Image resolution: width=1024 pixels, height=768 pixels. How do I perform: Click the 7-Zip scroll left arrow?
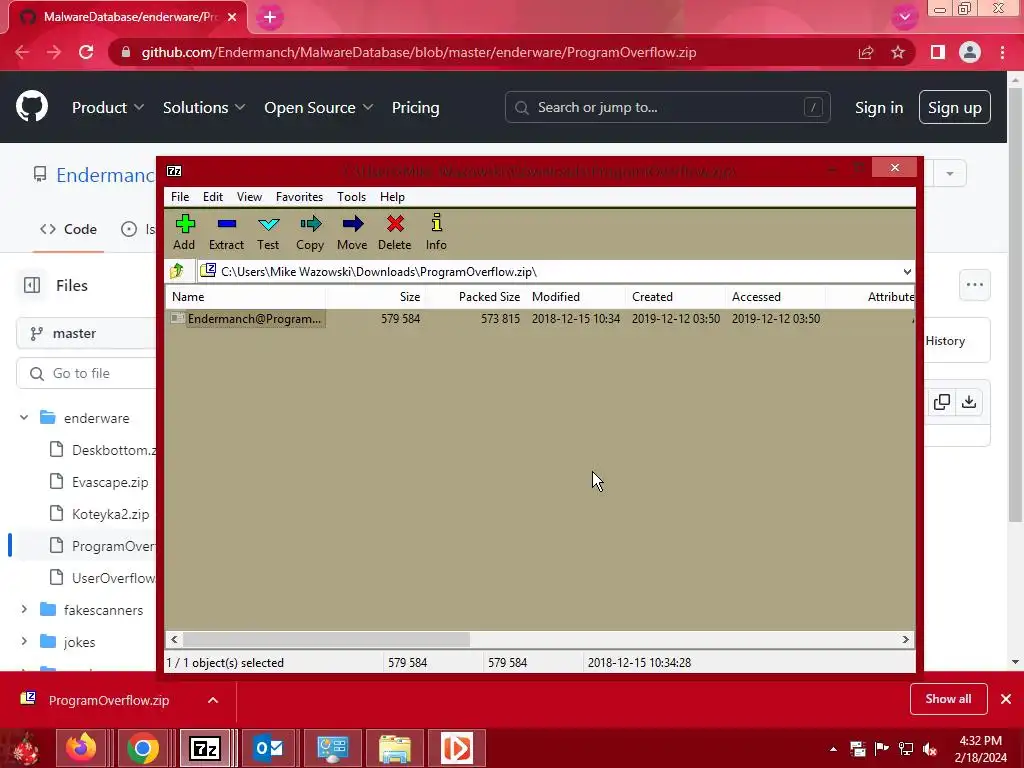[174, 639]
